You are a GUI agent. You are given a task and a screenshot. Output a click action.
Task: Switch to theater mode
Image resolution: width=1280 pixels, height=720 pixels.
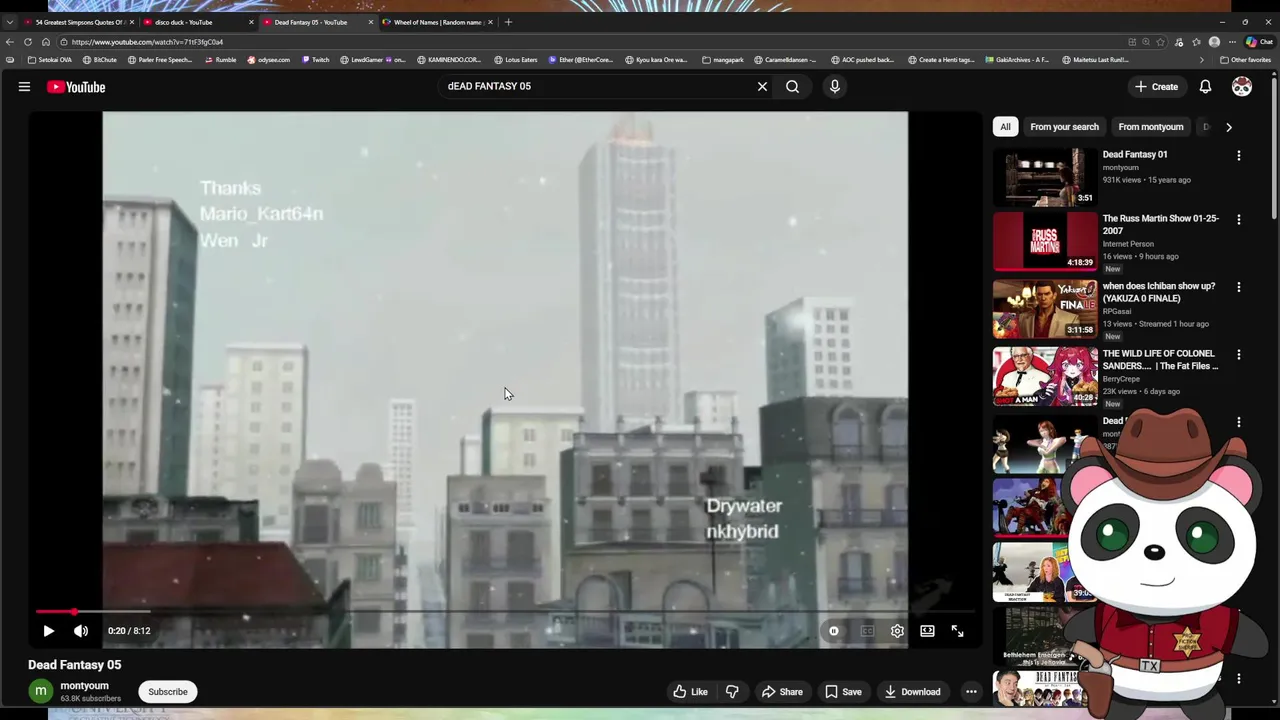click(927, 631)
